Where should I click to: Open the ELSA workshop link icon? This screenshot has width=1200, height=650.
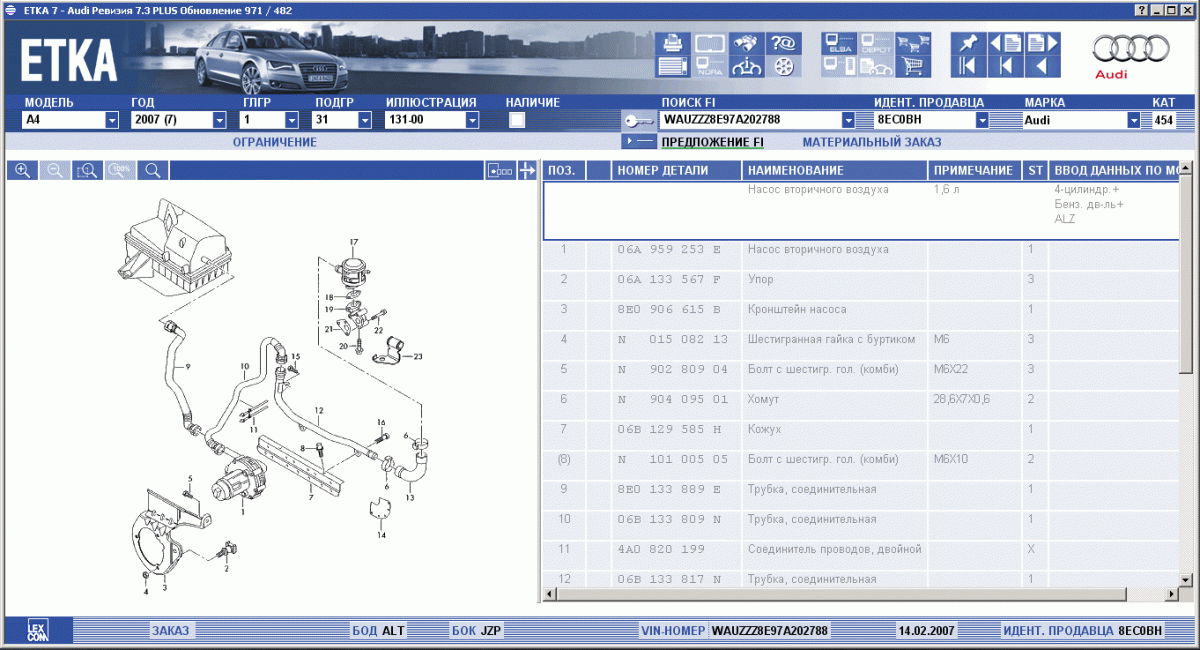point(838,43)
